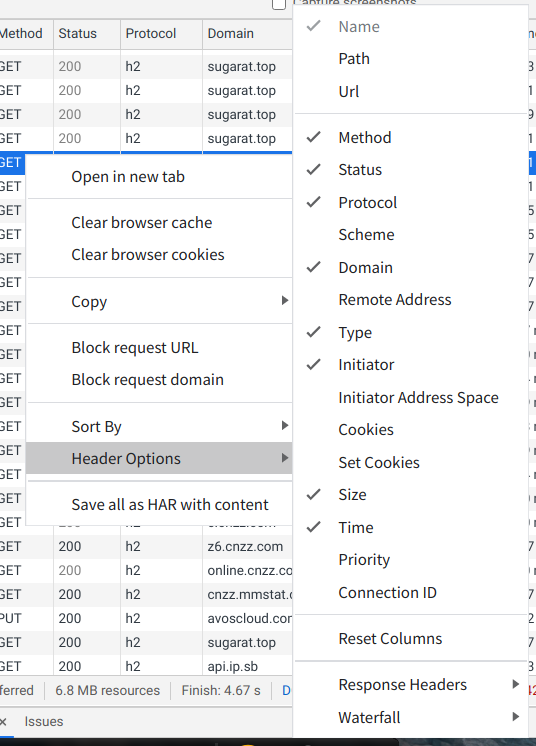Screen dimensions: 536x746
Task: Select the avoscloud PUT request row
Action: (146, 618)
